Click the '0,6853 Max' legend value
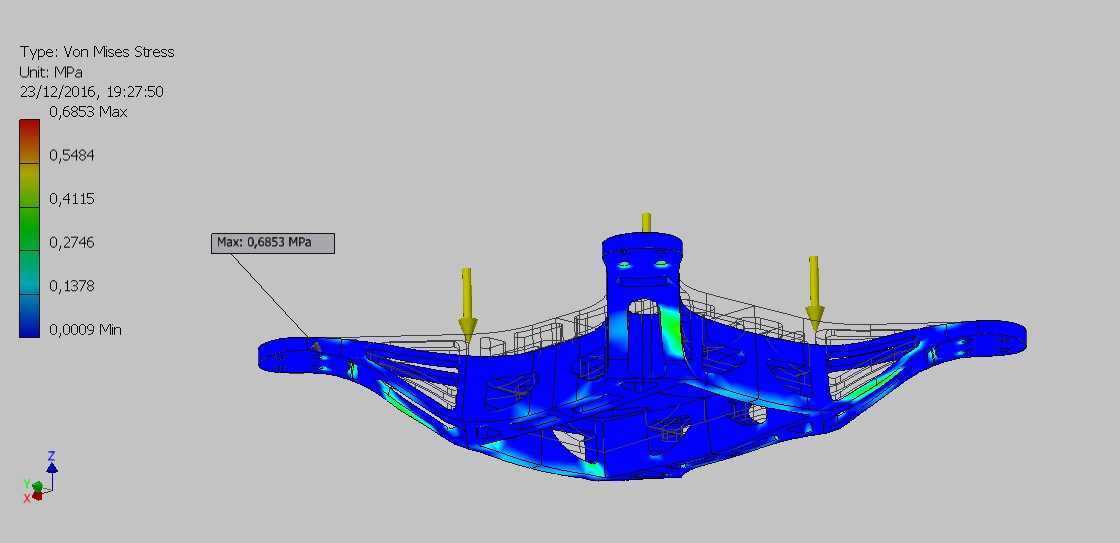 point(88,112)
